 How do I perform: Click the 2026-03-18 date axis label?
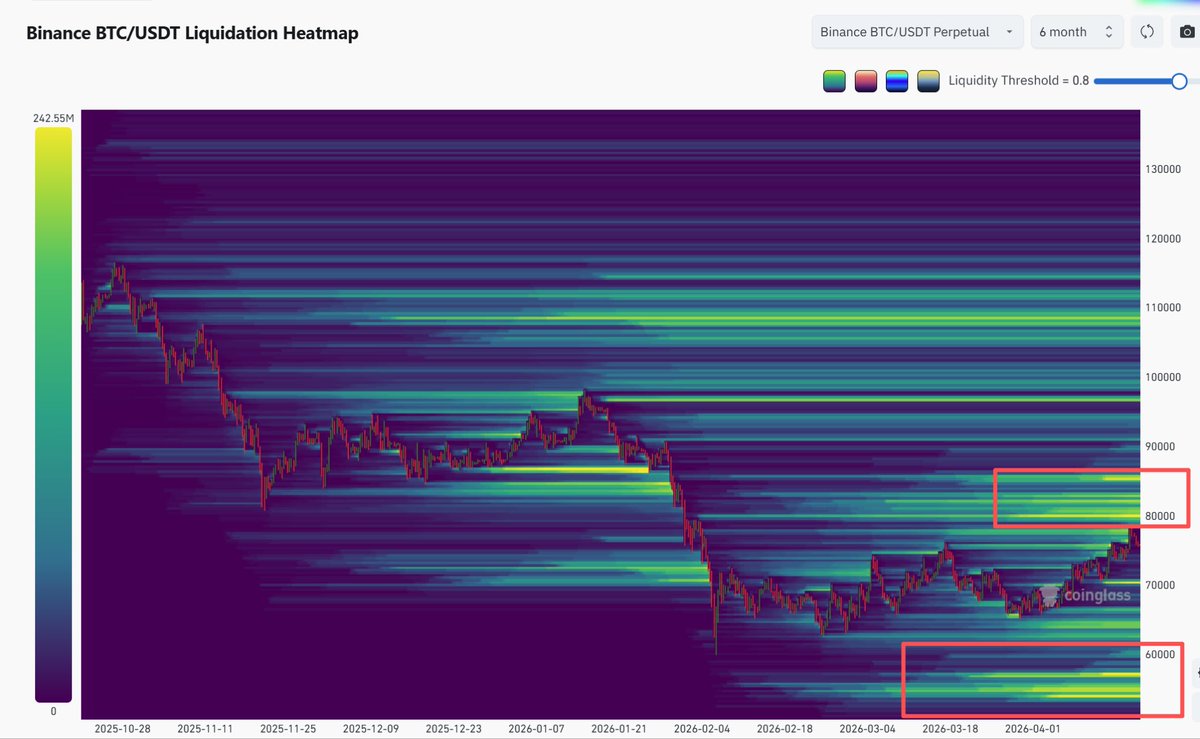point(951,729)
